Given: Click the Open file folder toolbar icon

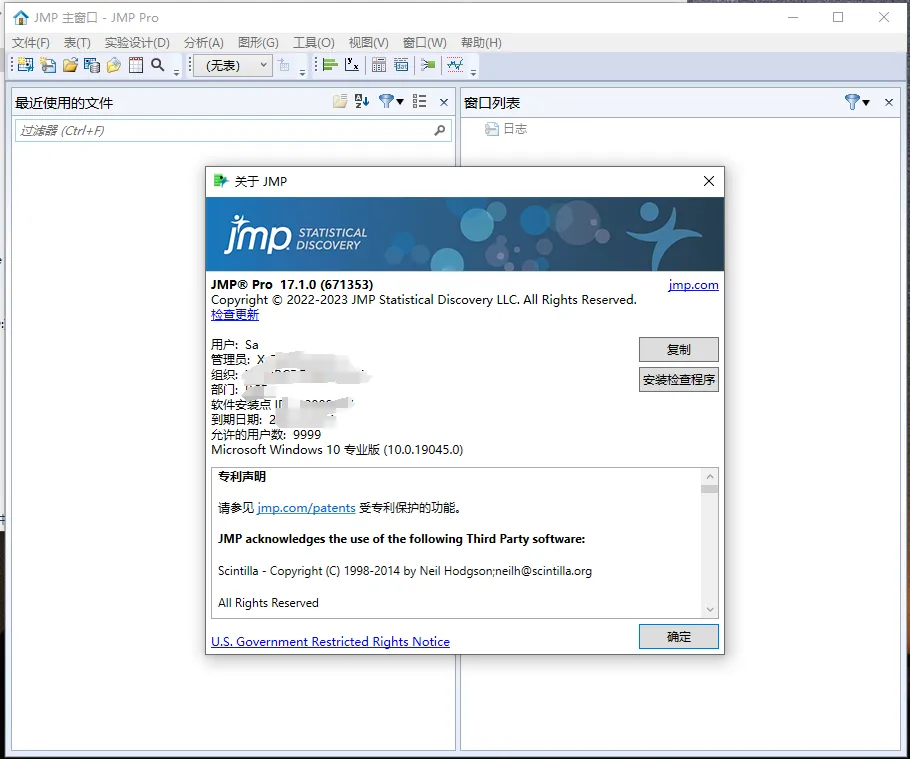Looking at the screenshot, I should pyautogui.click(x=70, y=65).
